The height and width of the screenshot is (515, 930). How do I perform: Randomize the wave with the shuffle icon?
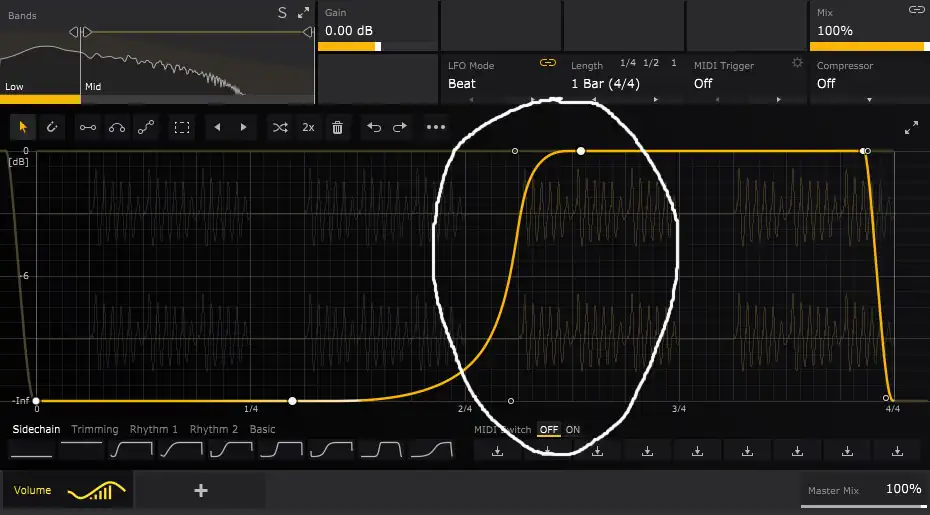click(x=280, y=127)
